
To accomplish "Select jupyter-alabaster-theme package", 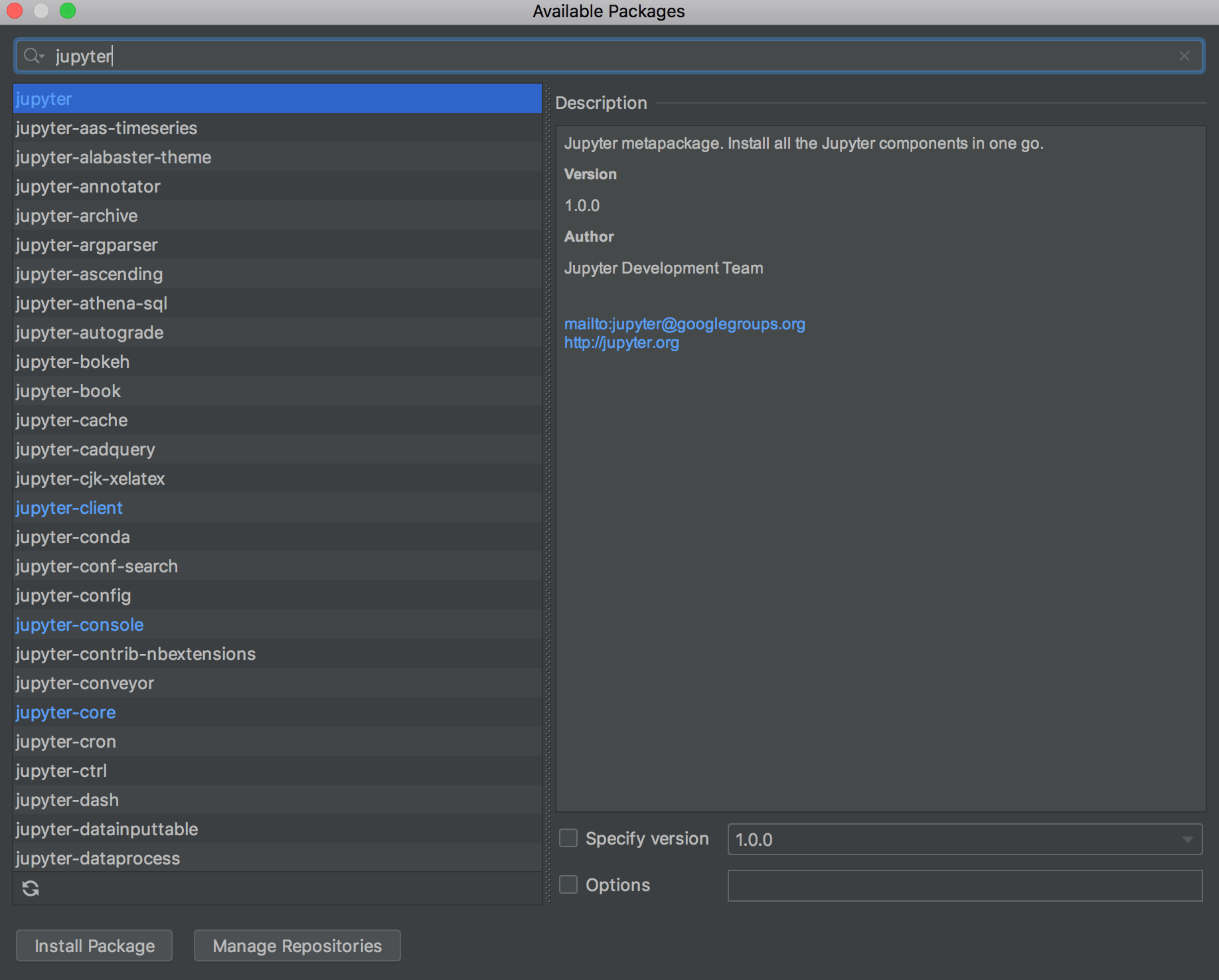I will coord(278,157).
